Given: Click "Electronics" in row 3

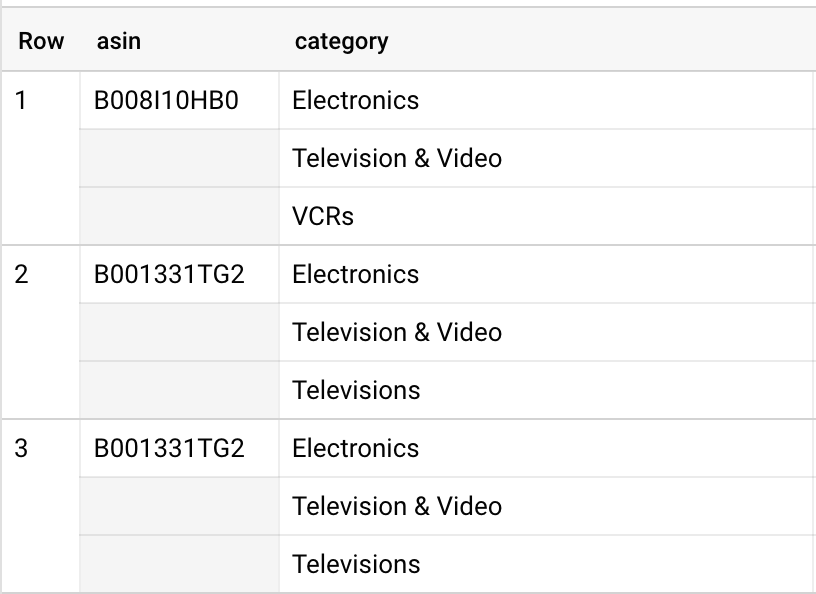Looking at the screenshot, I should [355, 449].
